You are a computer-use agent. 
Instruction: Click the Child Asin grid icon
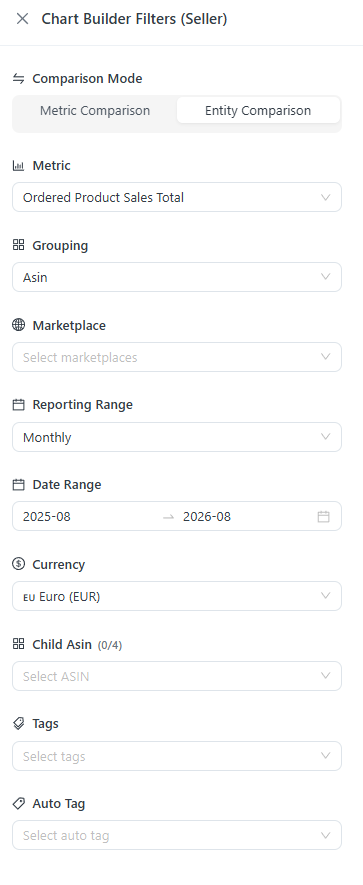pyautogui.click(x=19, y=644)
